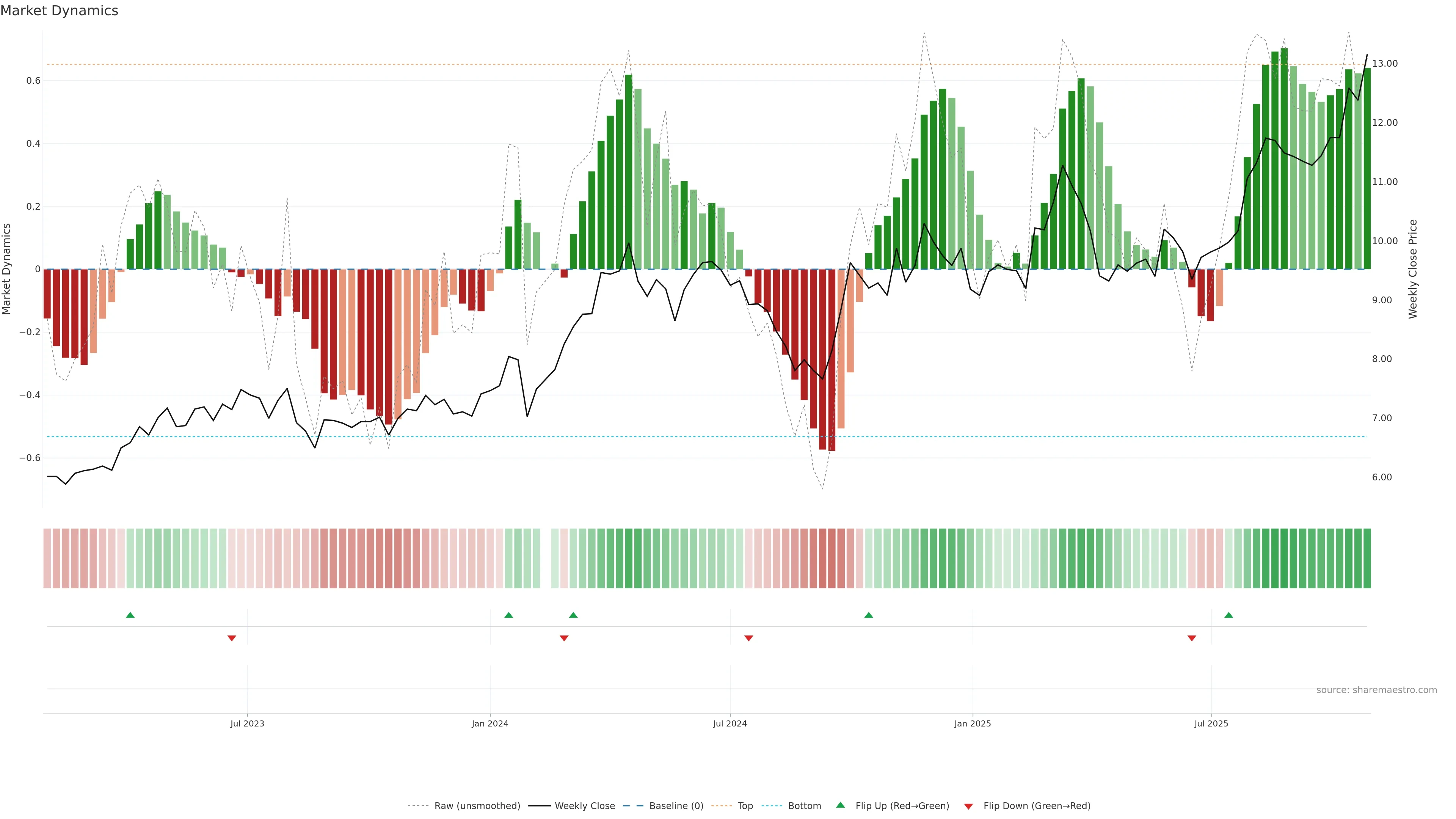
Task: Click the Market Dynamics chart title
Action: [x=60, y=11]
